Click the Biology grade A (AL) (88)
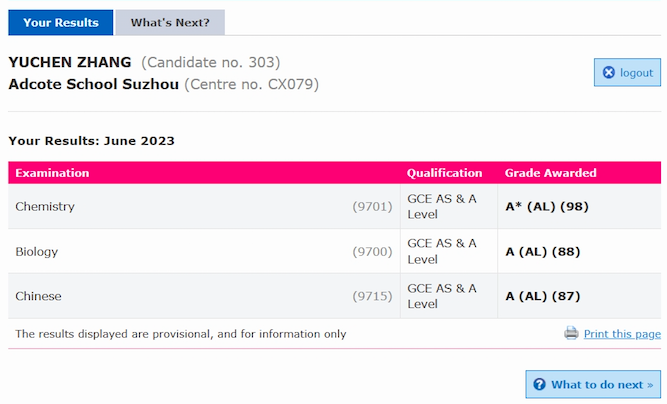667x404 pixels. [543, 252]
